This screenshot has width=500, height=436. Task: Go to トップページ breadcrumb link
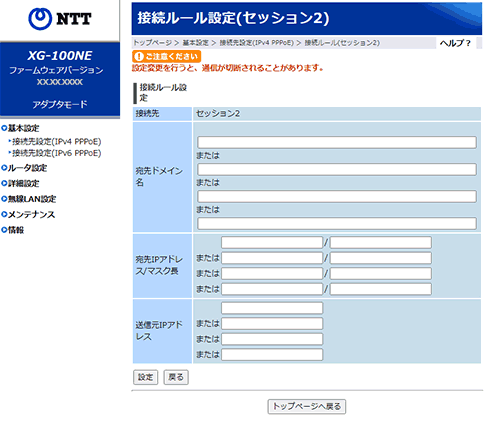(153, 43)
